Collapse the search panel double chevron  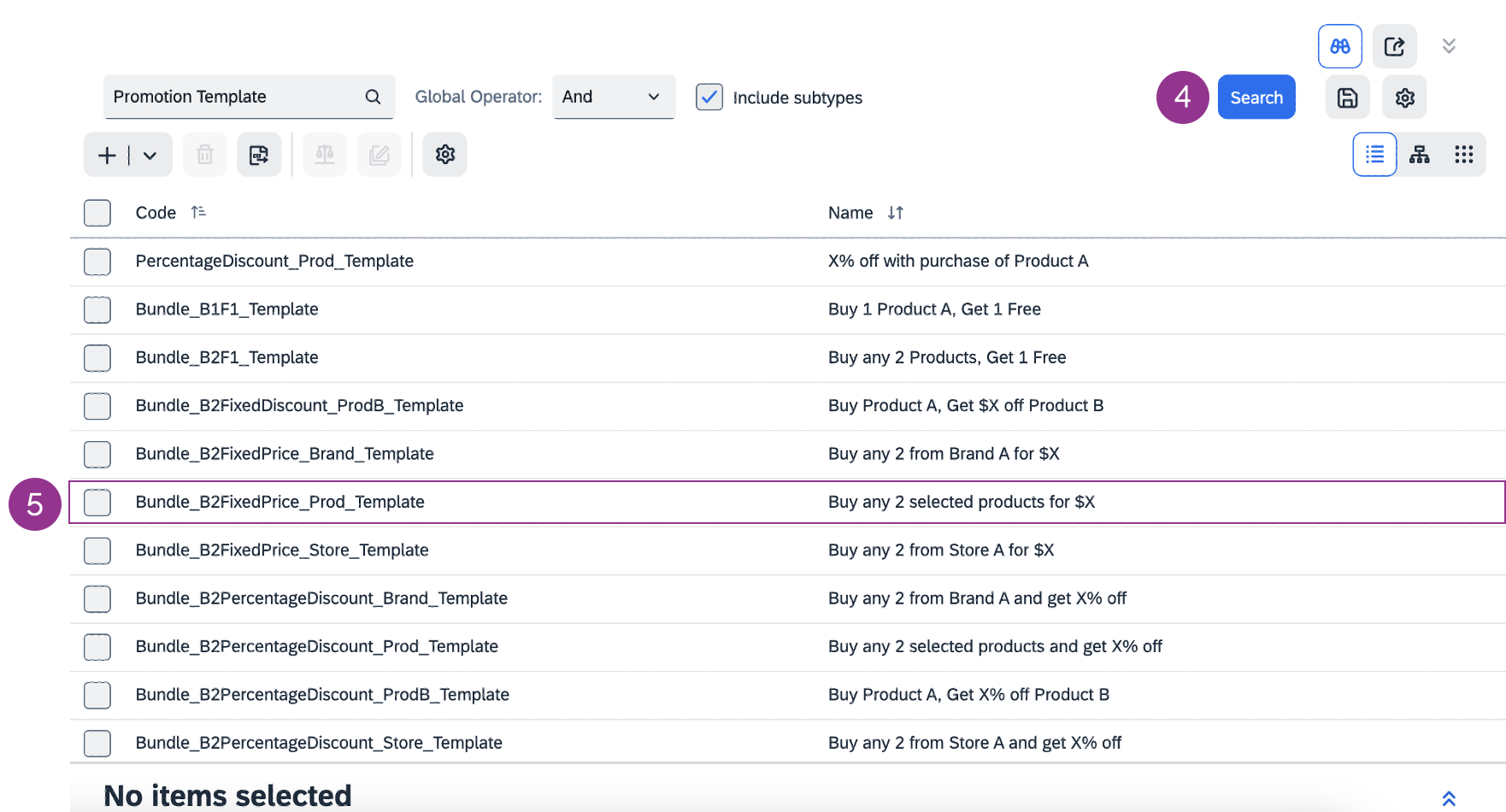coord(1449,46)
